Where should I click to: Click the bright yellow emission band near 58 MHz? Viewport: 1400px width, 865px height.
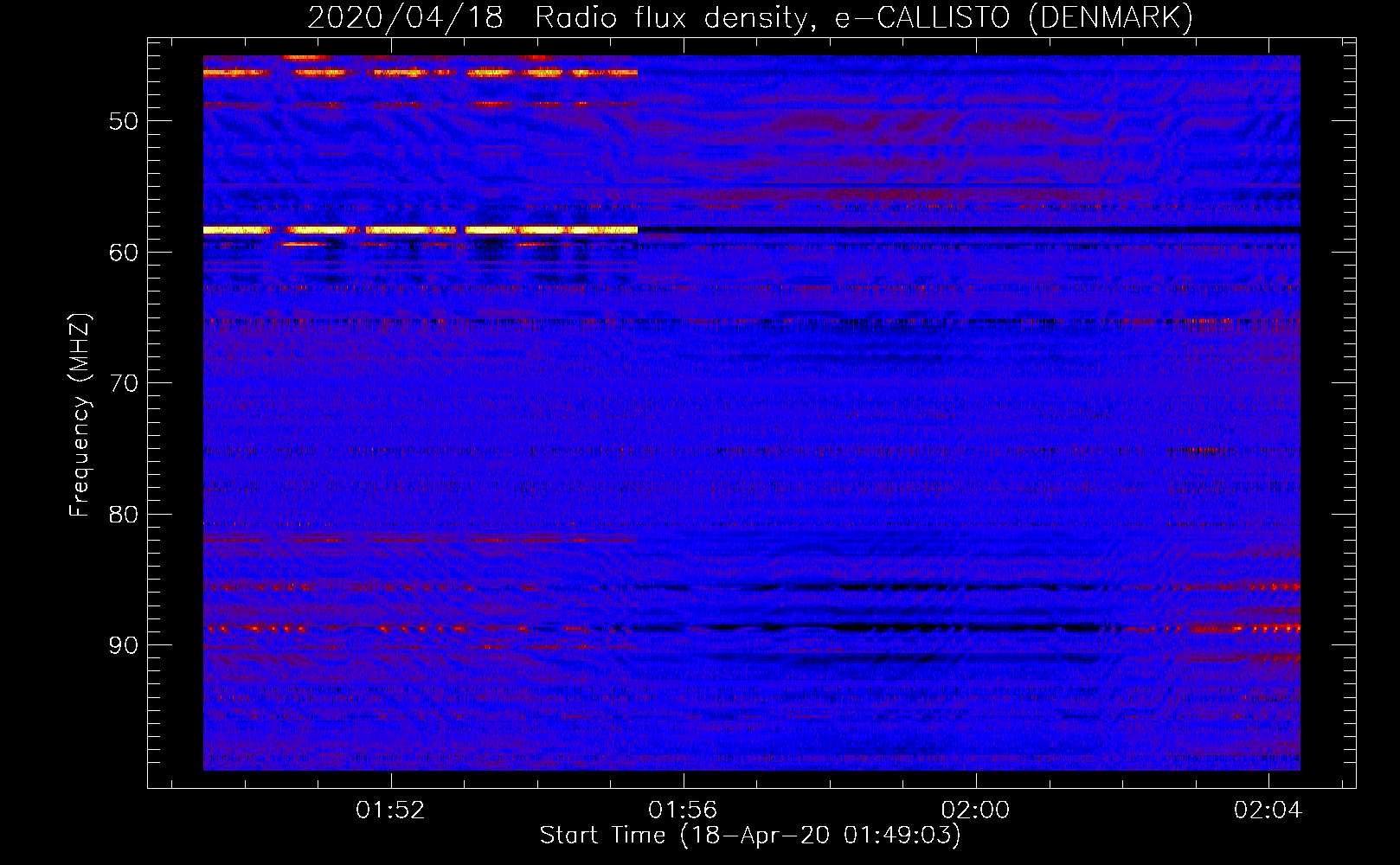point(421,230)
